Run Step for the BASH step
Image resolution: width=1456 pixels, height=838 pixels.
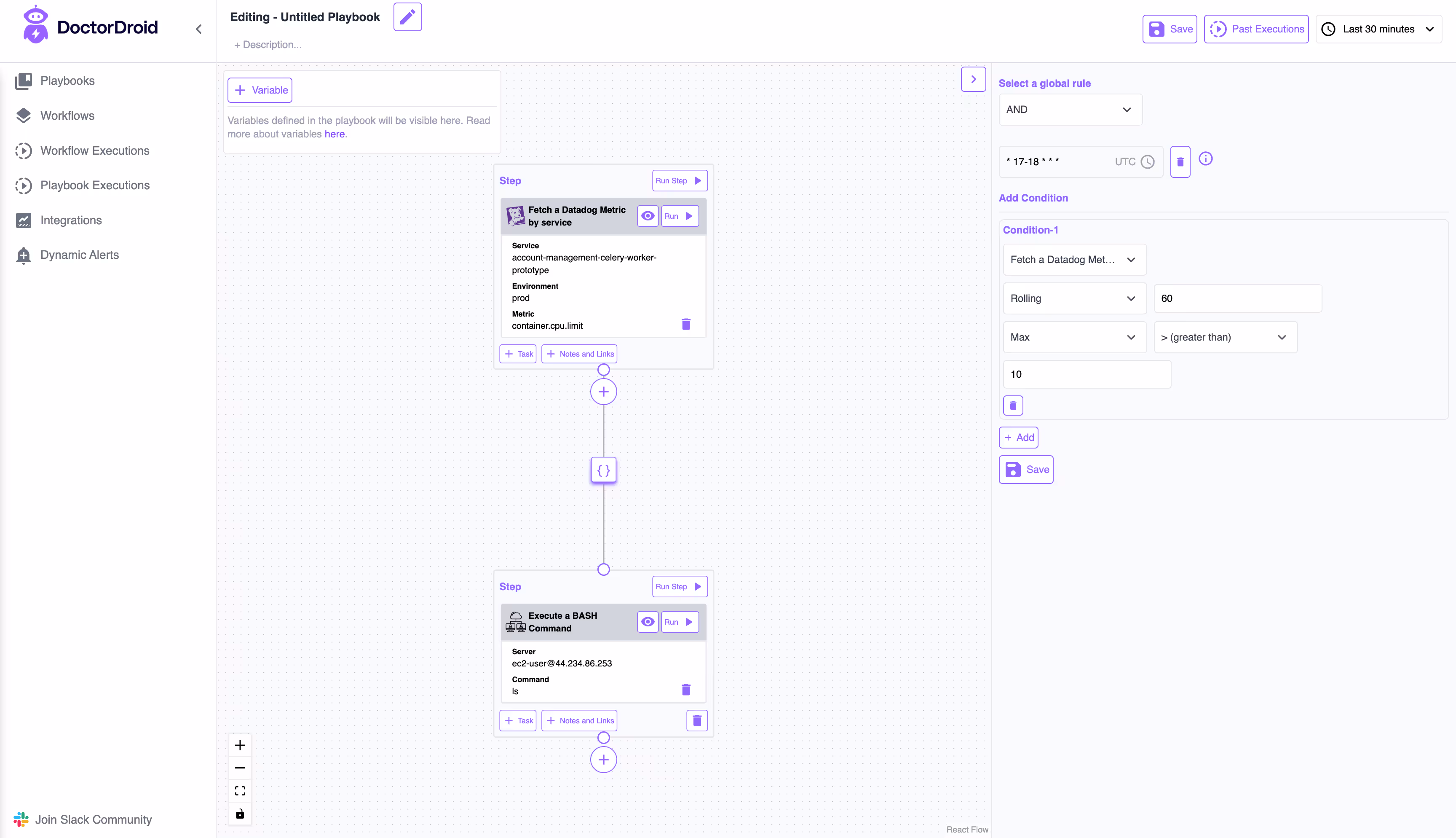679,586
